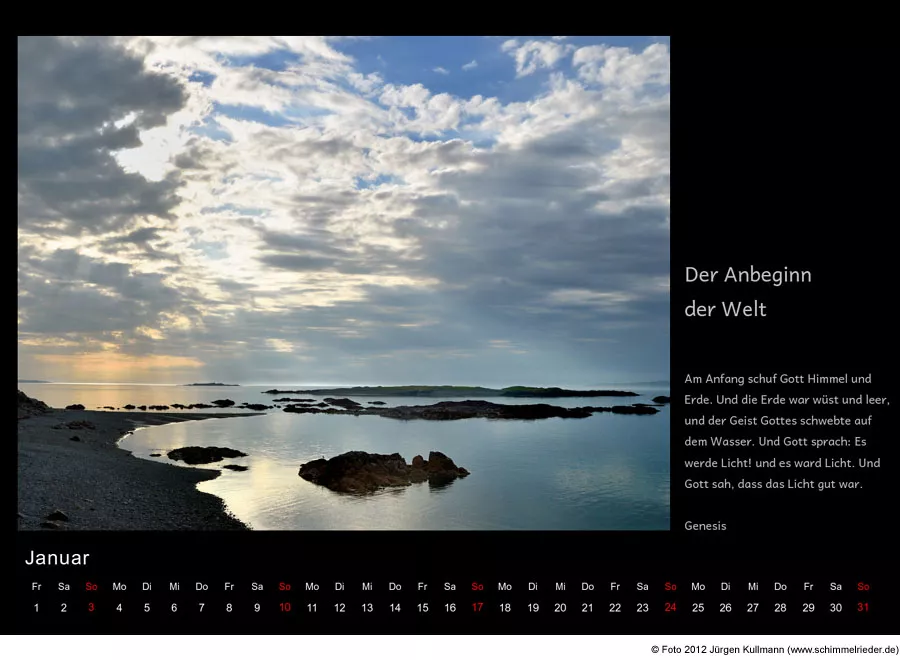Click the landscape photo of the coast
Screen dimensions: 900x660
343,283
